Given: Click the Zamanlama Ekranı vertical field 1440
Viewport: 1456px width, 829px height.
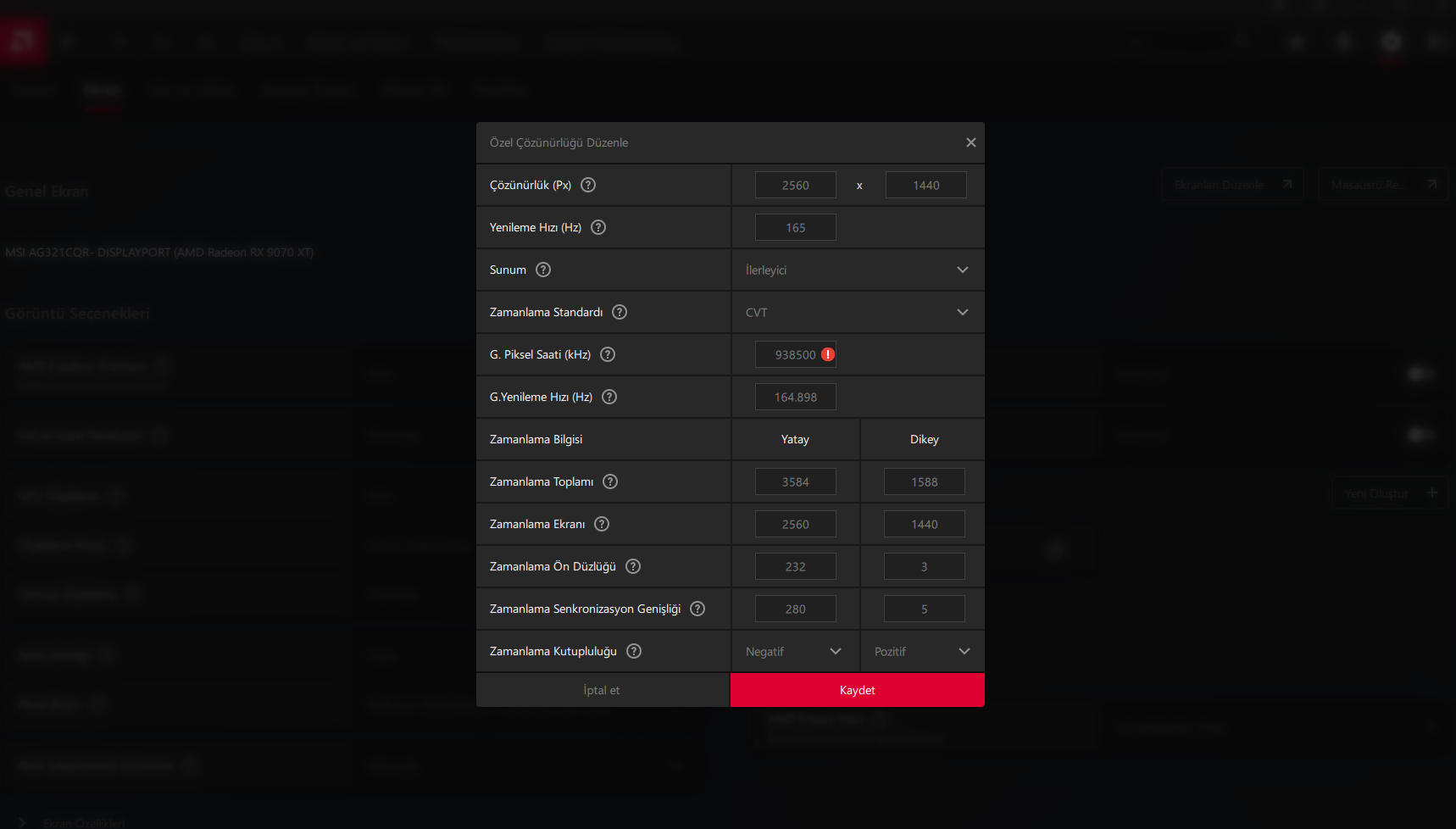Looking at the screenshot, I should click(925, 524).
